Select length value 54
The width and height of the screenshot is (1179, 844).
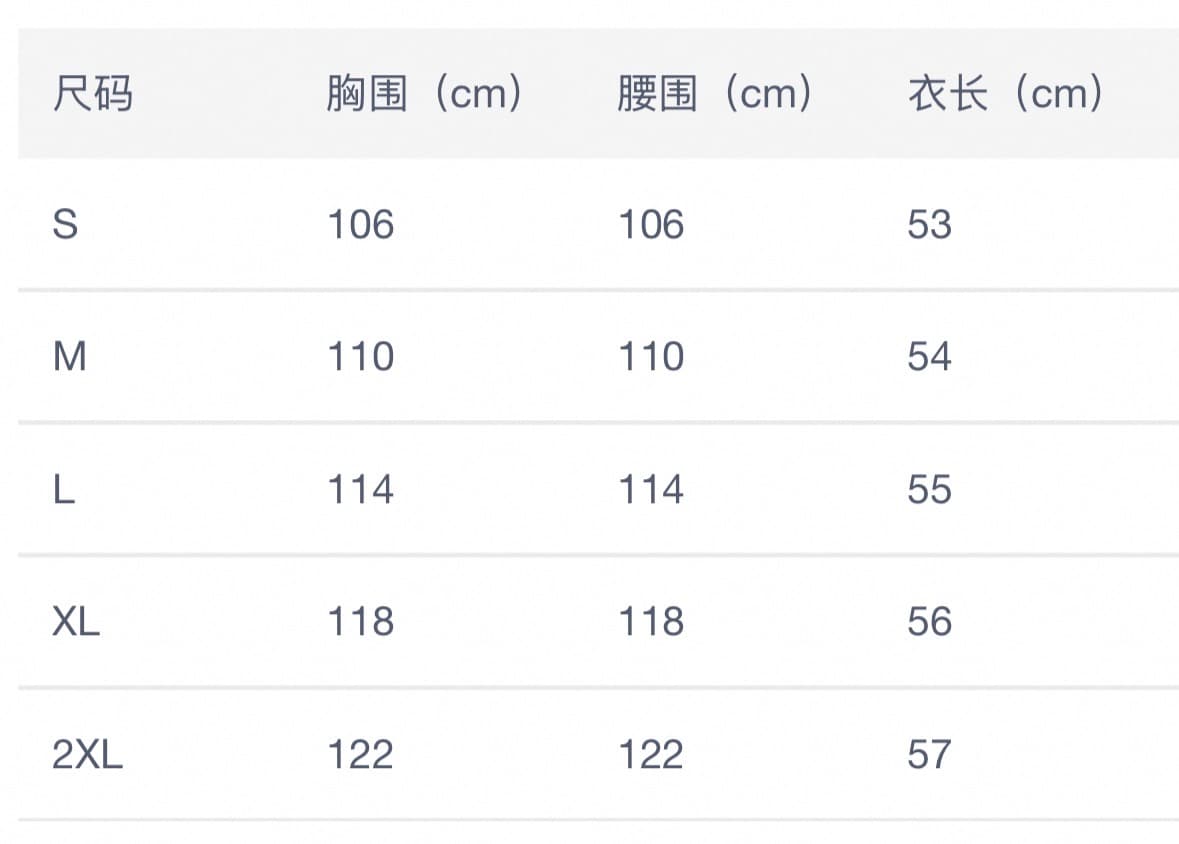[x=929, y=356]
